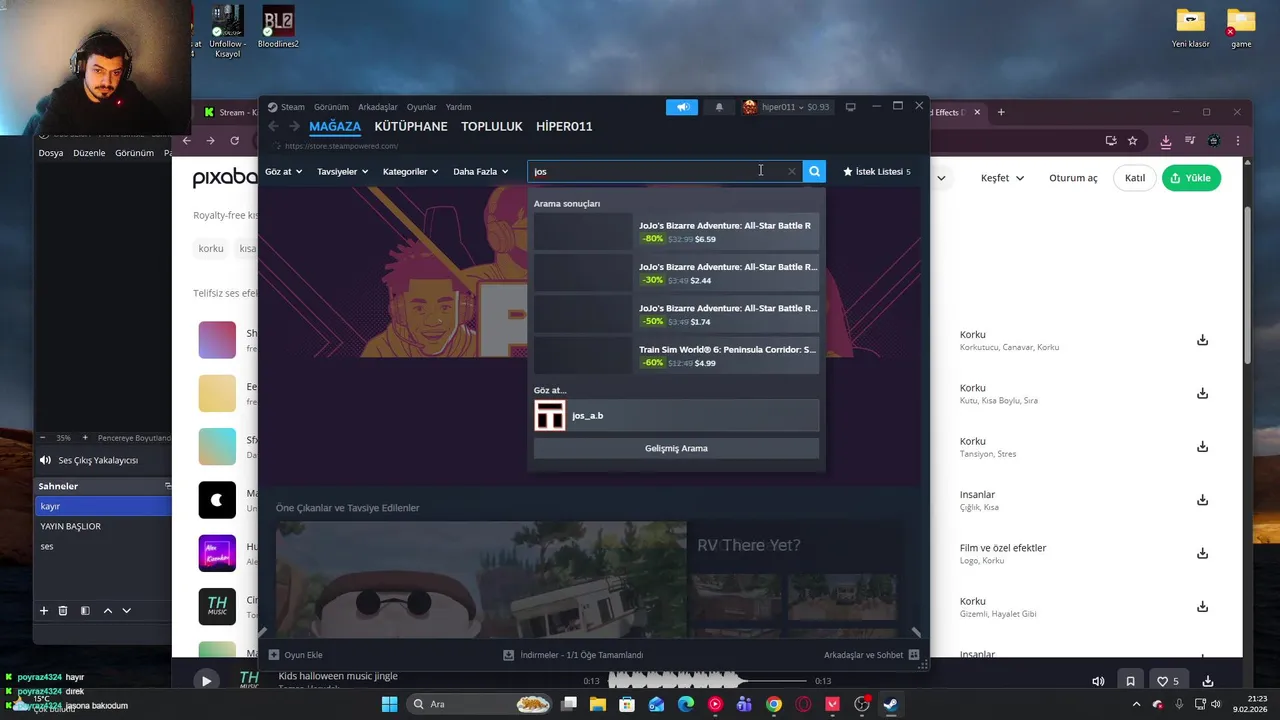Expand the Tavsiyeler dropdown
The width and height of the screenshot is (1280, 720).
pyautogui.click(x=342, y=171)
